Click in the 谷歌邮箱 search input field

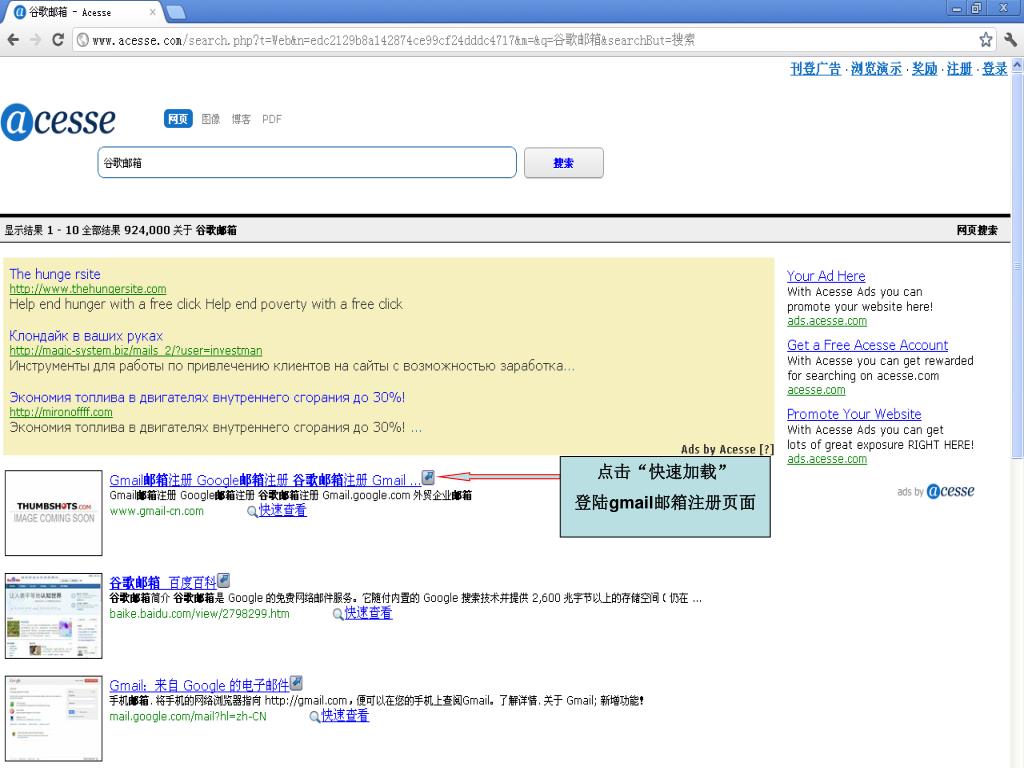tap(307, 163)
